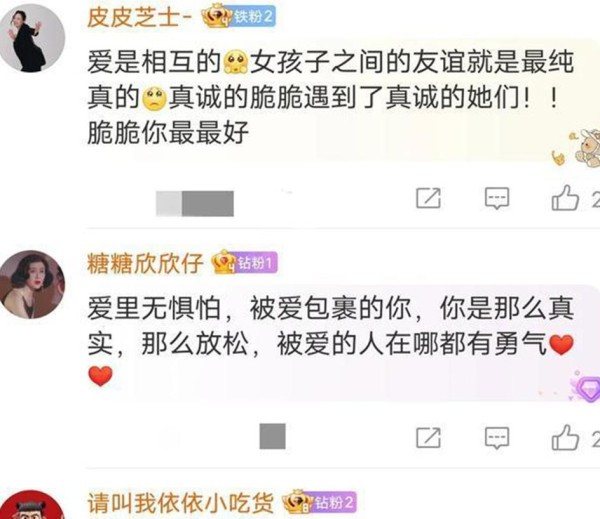
Task: Open username link 糖糖欣欣仔
Action: click(145, 263)
